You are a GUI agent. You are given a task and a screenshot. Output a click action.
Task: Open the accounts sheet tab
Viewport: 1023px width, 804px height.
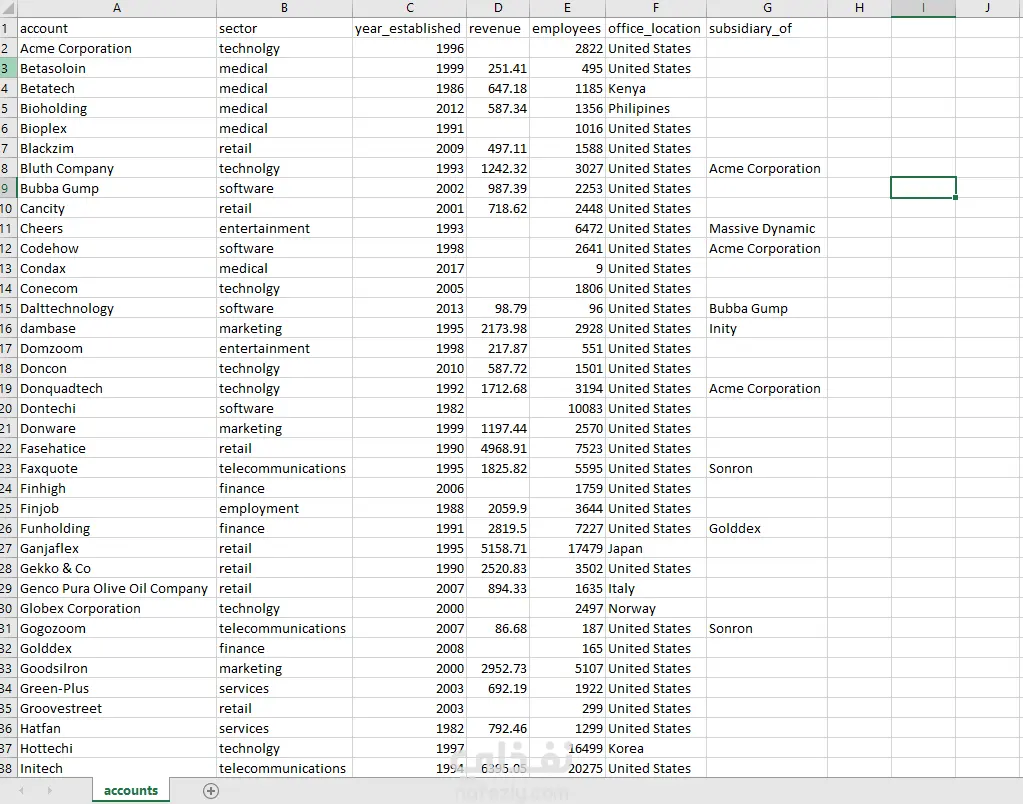130,790
